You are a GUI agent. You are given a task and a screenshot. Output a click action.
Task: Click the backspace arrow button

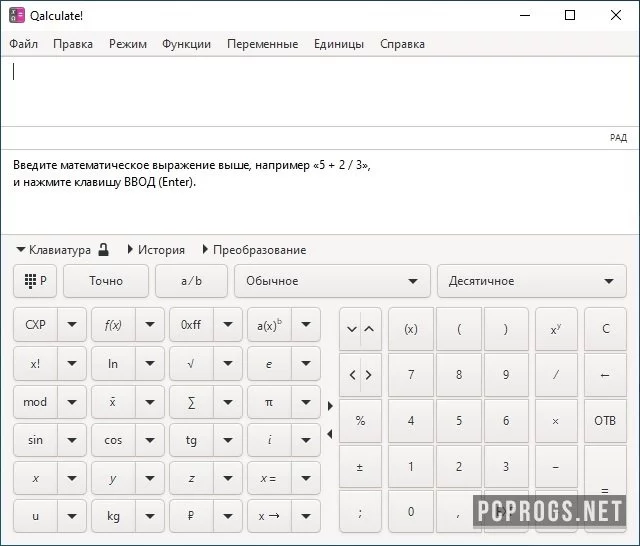click(605, 375)
